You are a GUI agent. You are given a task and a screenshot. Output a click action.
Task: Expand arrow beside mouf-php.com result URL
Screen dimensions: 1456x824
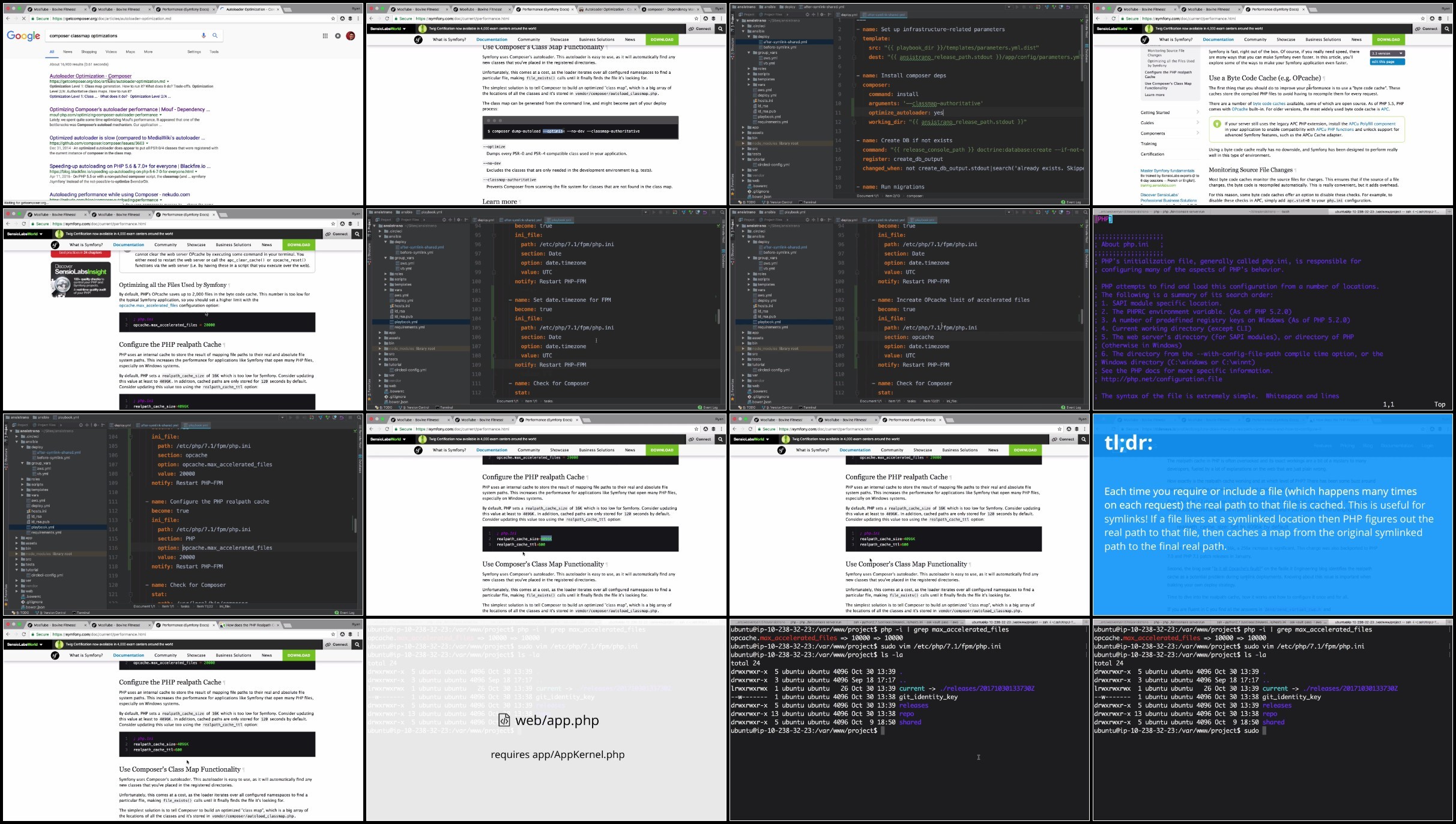pos(161,115)
